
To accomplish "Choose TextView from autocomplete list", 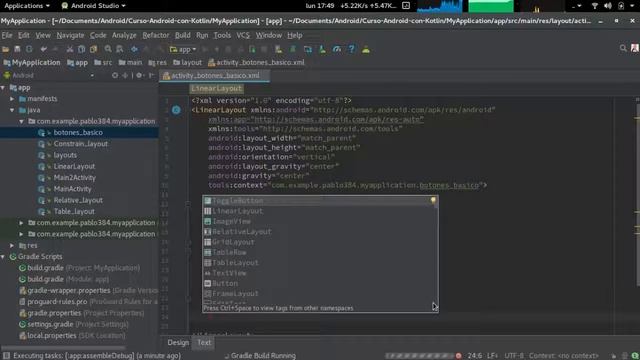I will [320, 273].
